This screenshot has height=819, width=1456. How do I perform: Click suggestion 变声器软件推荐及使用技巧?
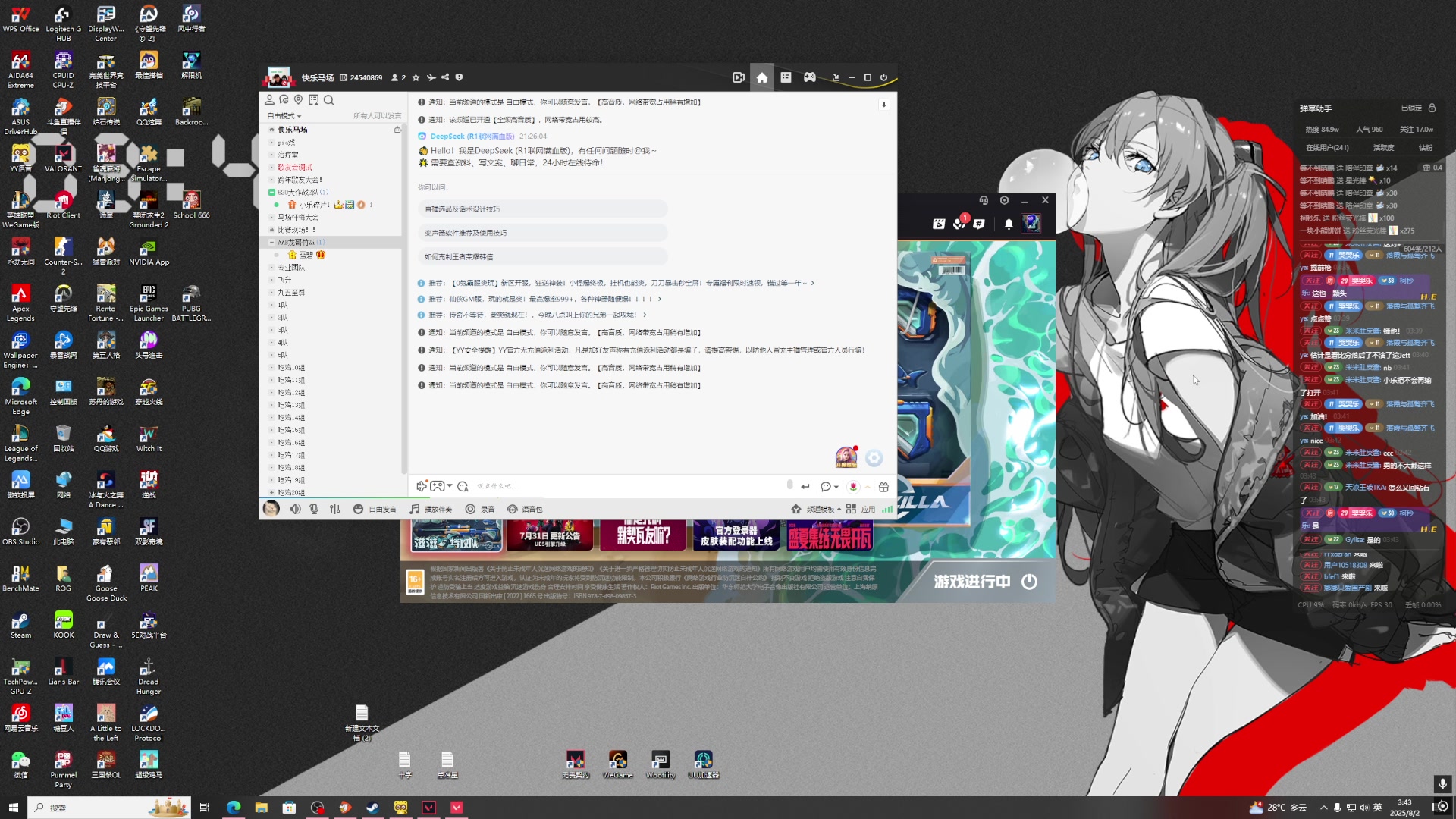pyautogui.click(x=542, y=233)
